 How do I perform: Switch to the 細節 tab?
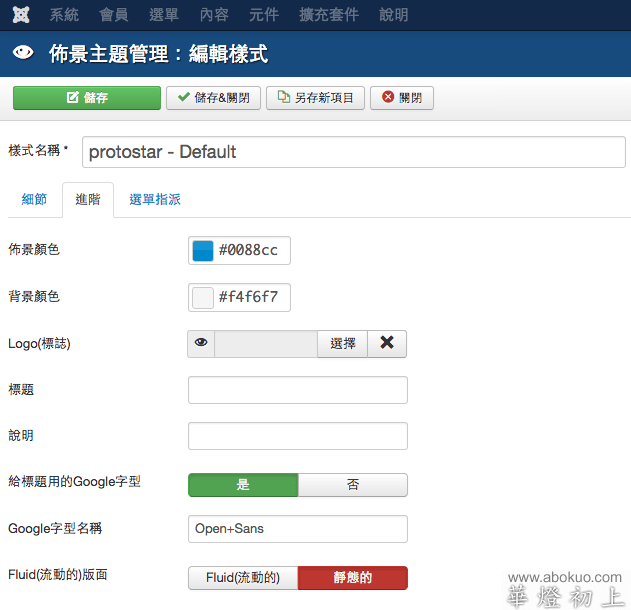tap(34, 200)
